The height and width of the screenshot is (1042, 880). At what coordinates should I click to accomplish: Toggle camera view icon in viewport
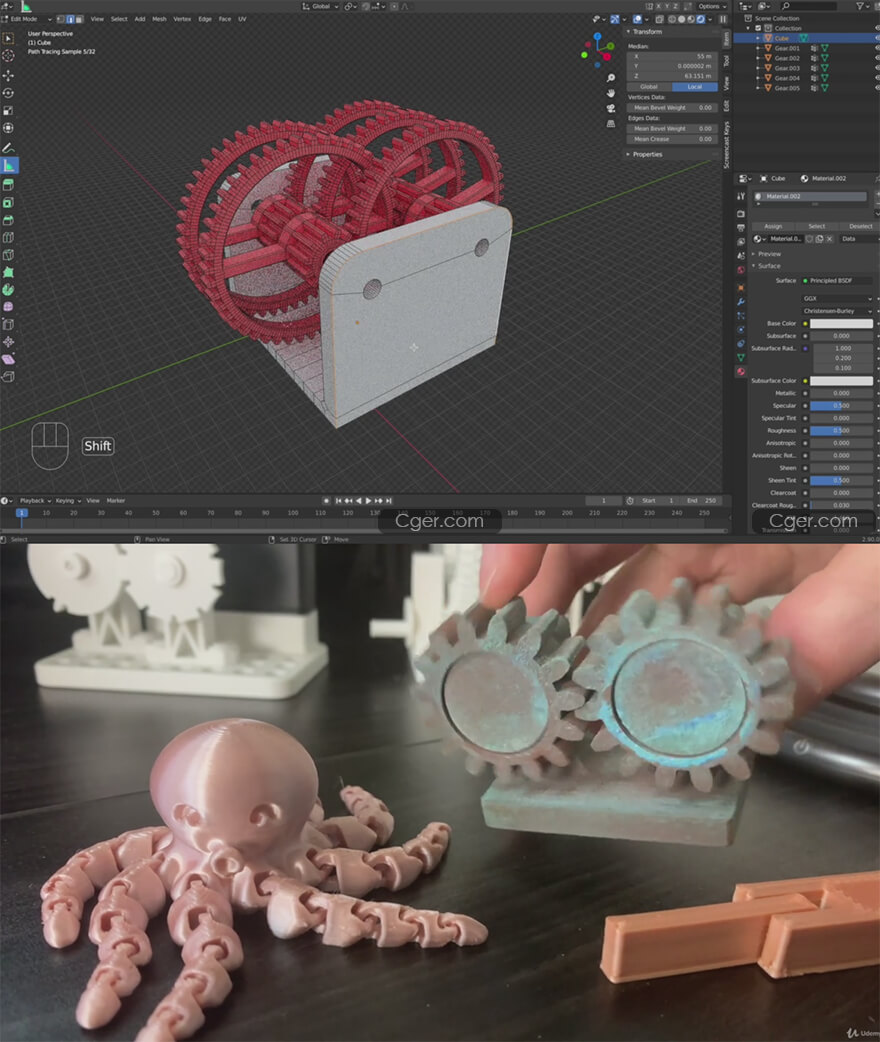click(x=611, y=108)
